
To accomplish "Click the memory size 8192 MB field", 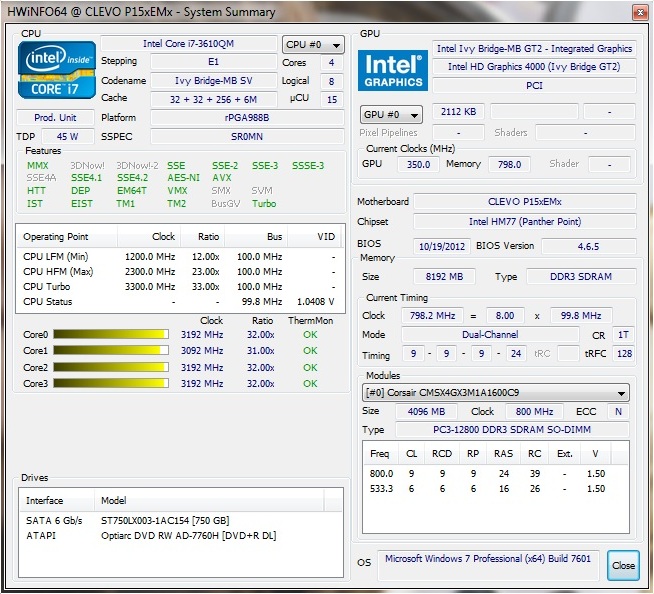I will tap(444, 277).
